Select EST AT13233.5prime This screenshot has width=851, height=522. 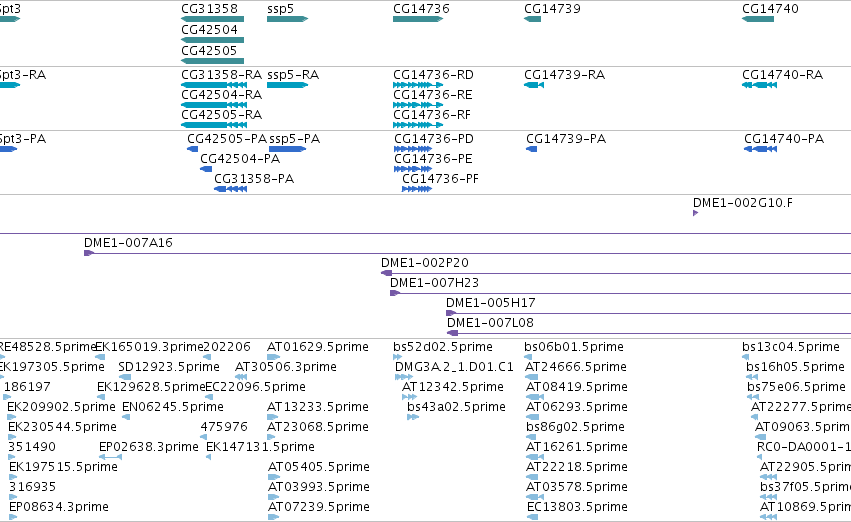click(318, 408)
